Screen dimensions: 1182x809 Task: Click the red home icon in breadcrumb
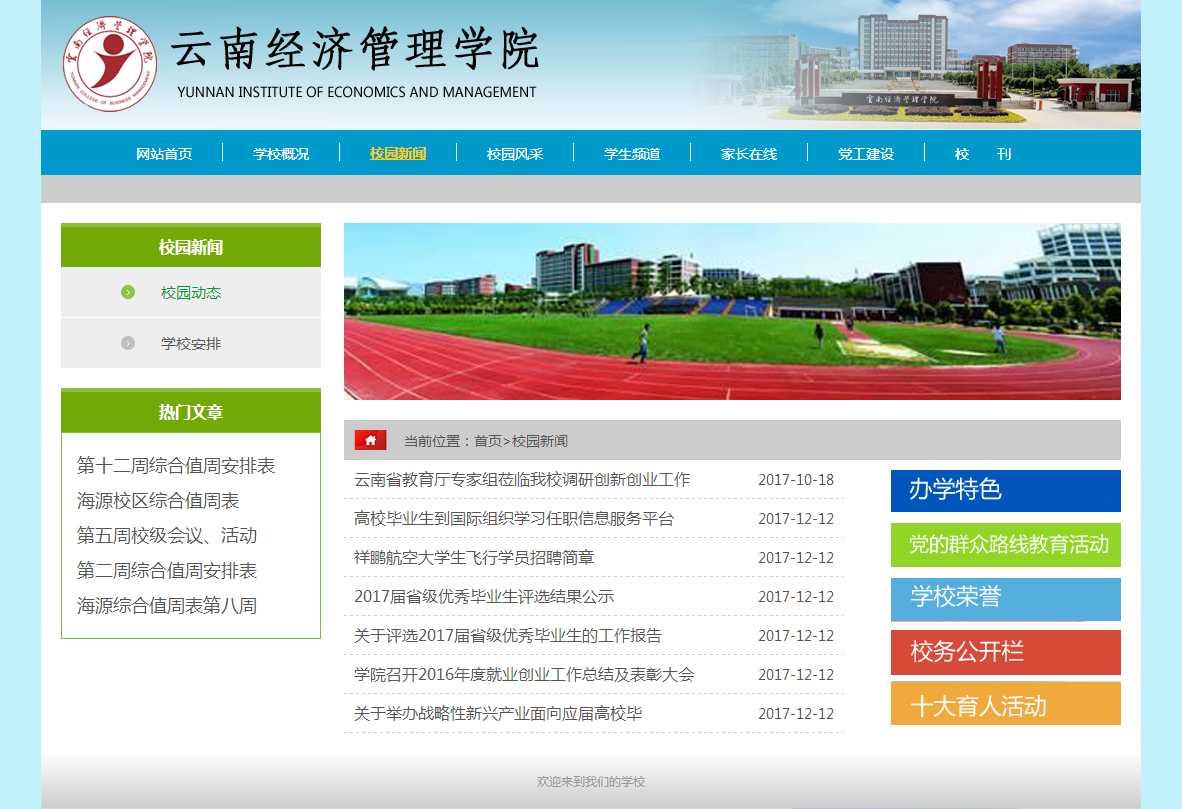370,440
